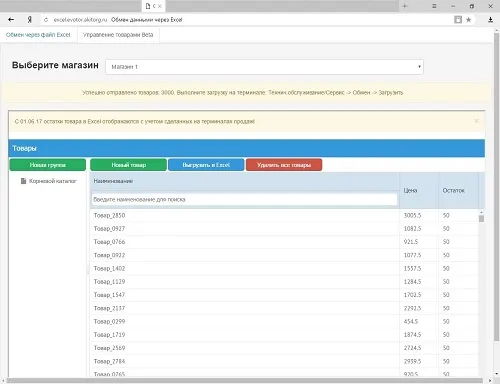Click the Товары panel header
500x384 pixels.
point(247,148)
